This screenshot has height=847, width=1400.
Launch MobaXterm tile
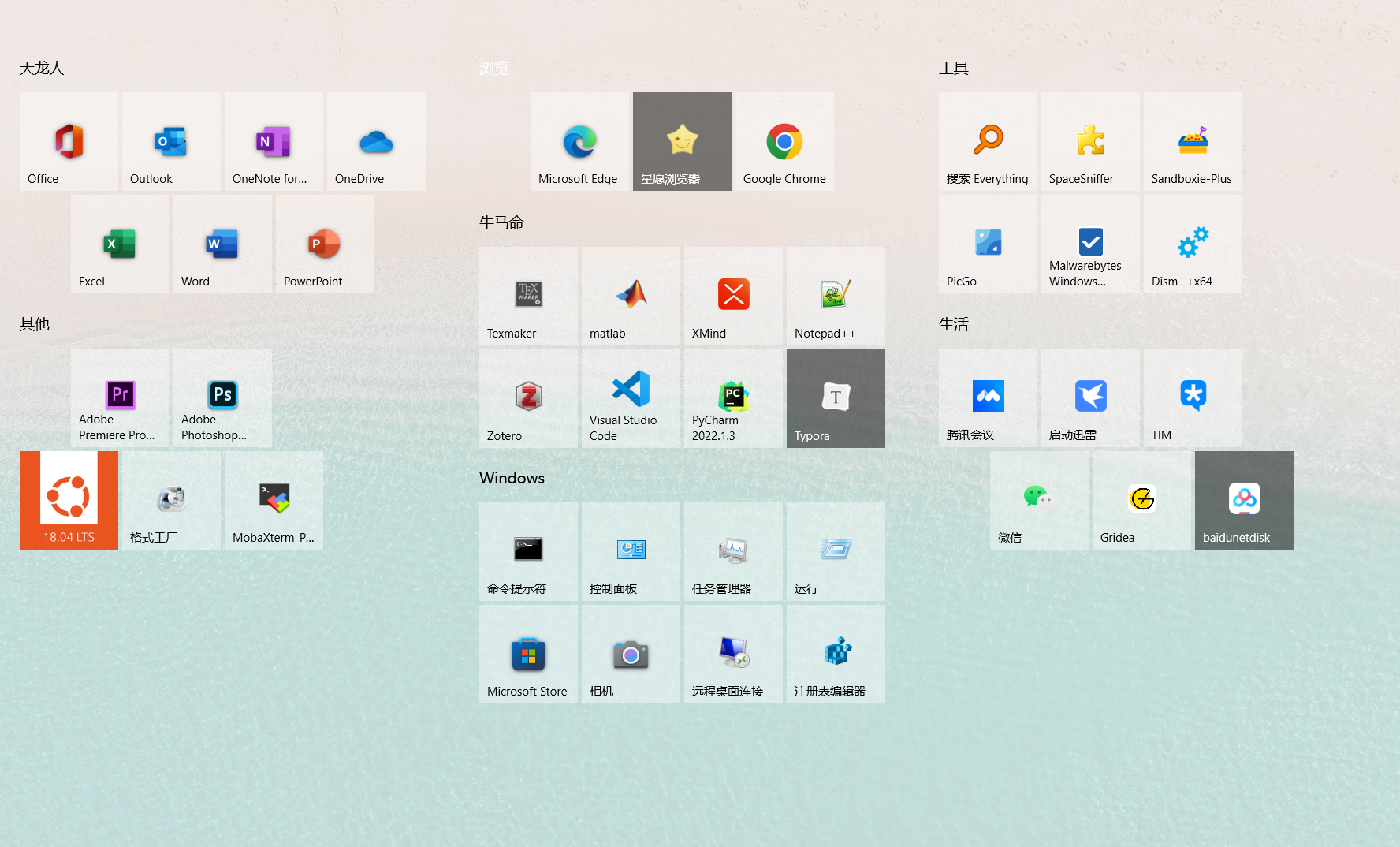coord(274,500)
